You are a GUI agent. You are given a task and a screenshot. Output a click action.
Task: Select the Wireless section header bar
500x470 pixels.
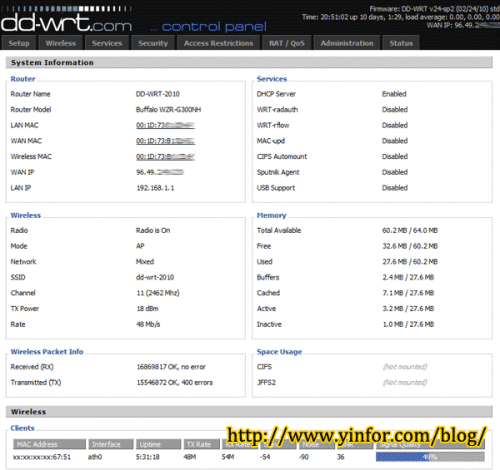coord(249,412)
